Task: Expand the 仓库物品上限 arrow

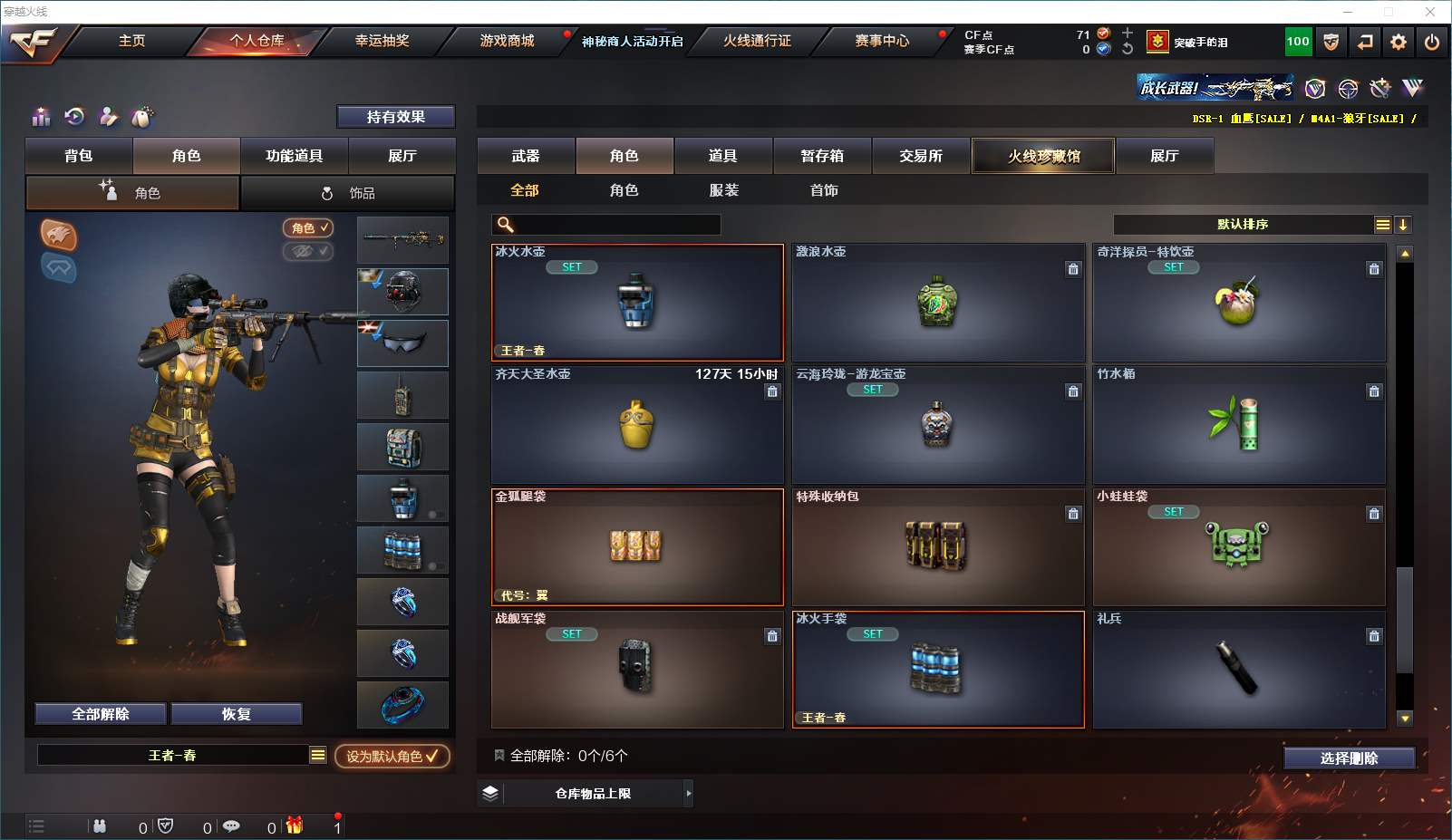Action: 689,794
